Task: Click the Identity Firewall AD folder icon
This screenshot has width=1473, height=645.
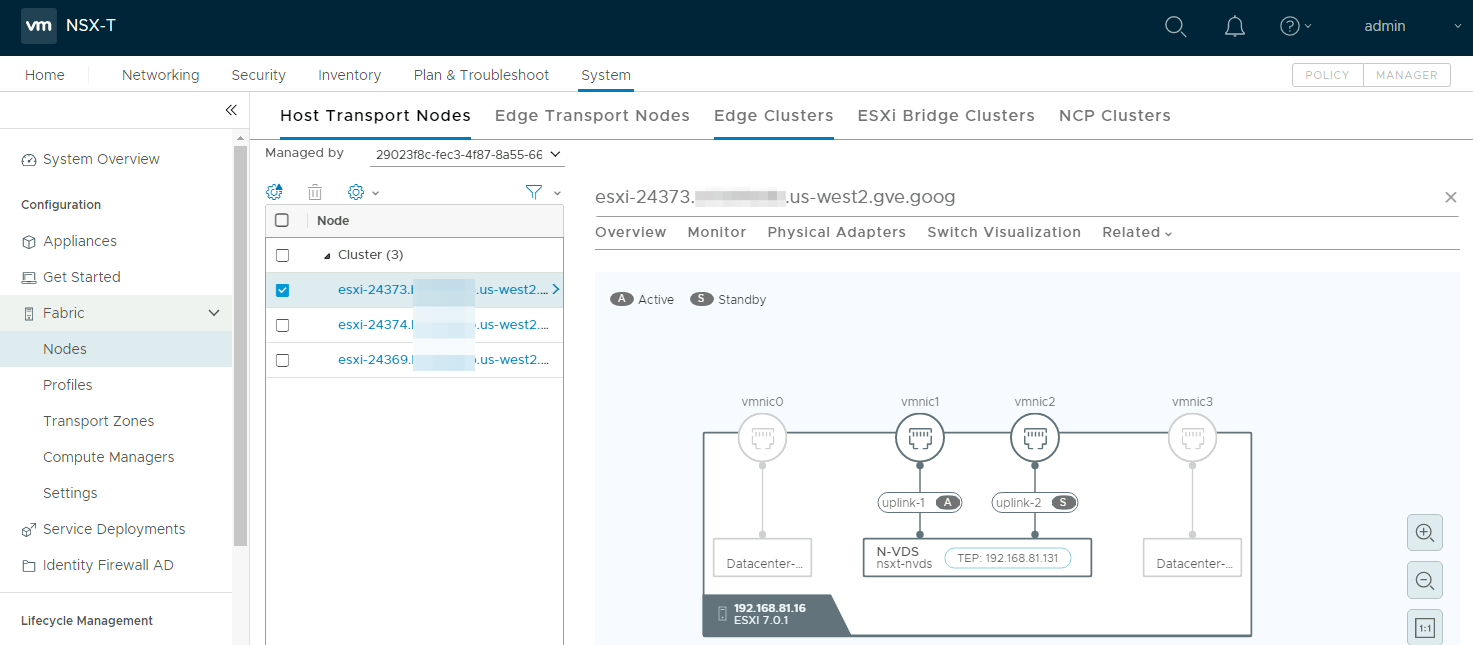Action: tap(29, 566)
